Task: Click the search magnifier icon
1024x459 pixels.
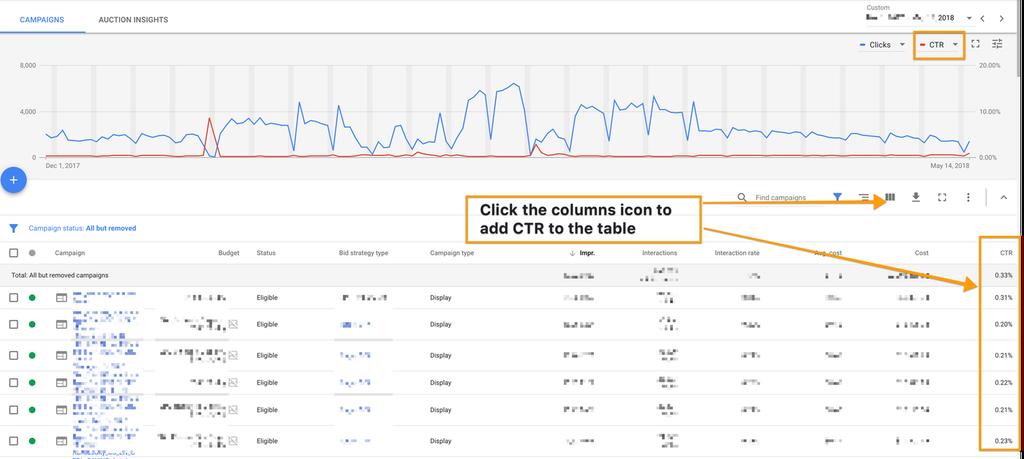Action: click(x=742, y=197)
